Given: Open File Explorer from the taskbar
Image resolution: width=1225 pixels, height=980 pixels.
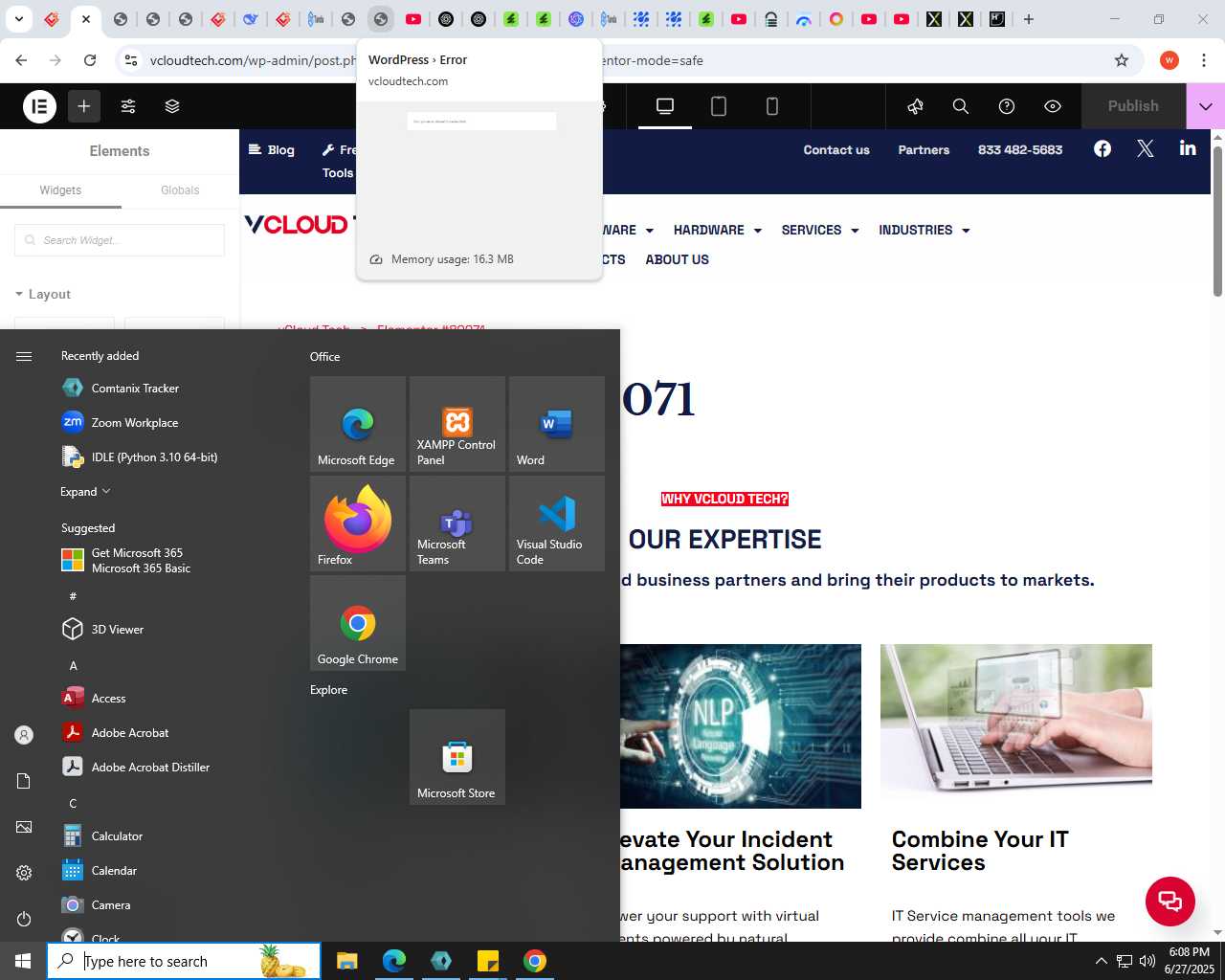Looking at the screenshot, I should (x=347, y=961).
